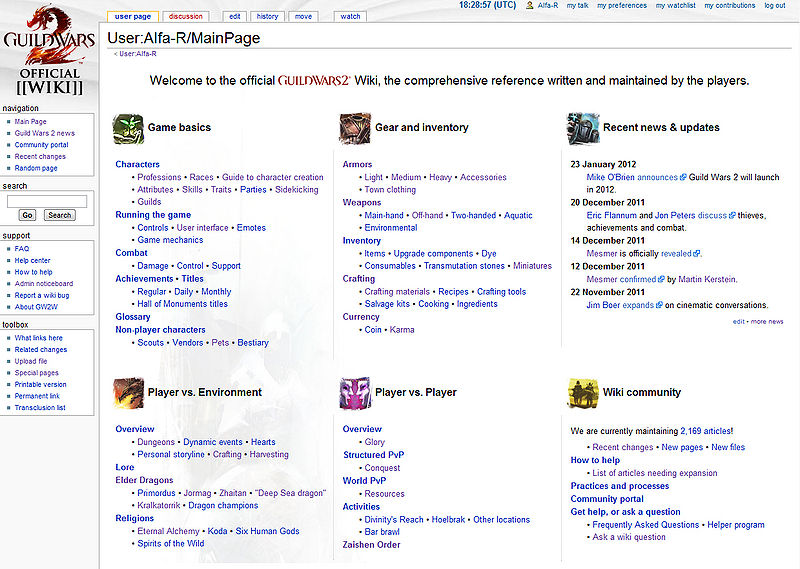The image size is (800, 569).
Task: Click Report a wiki bug link
Action: coord(42,295)
